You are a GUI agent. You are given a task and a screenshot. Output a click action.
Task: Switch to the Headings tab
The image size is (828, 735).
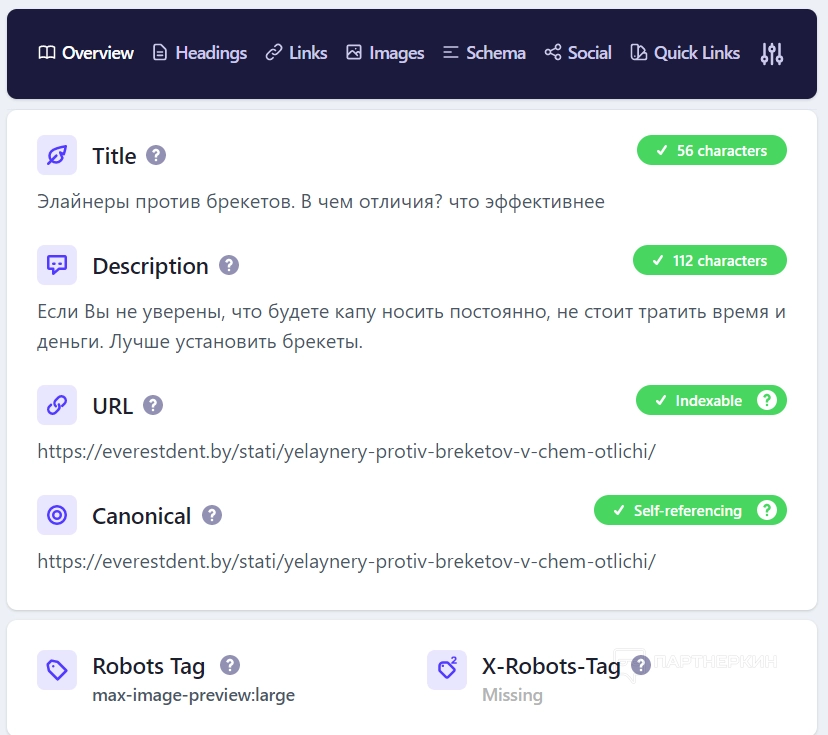200,53
